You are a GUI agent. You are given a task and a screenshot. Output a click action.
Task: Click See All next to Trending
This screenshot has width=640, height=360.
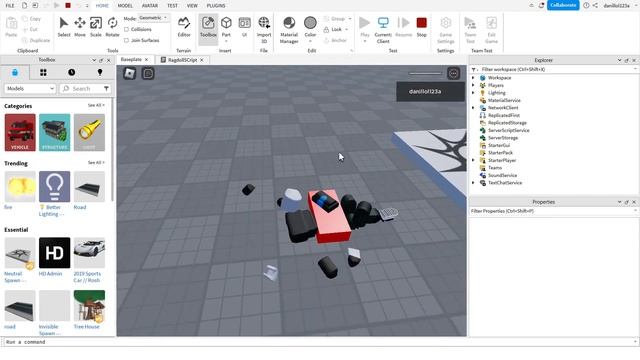pos(96,162)
